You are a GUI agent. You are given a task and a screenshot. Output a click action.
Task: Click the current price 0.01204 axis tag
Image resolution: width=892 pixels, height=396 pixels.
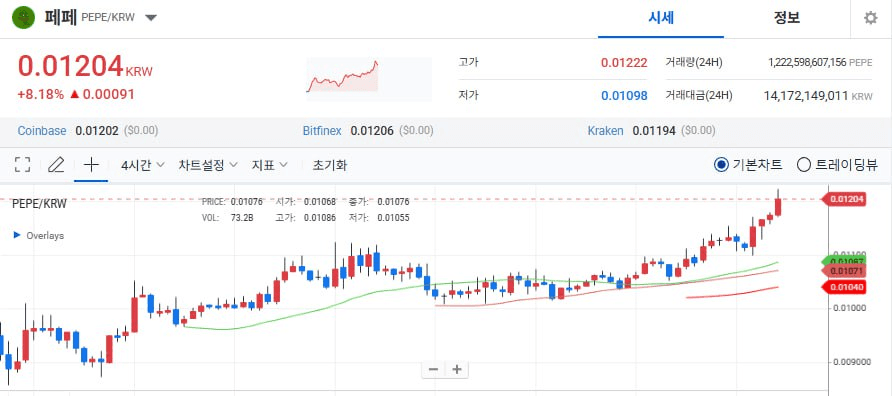(844, 199)
